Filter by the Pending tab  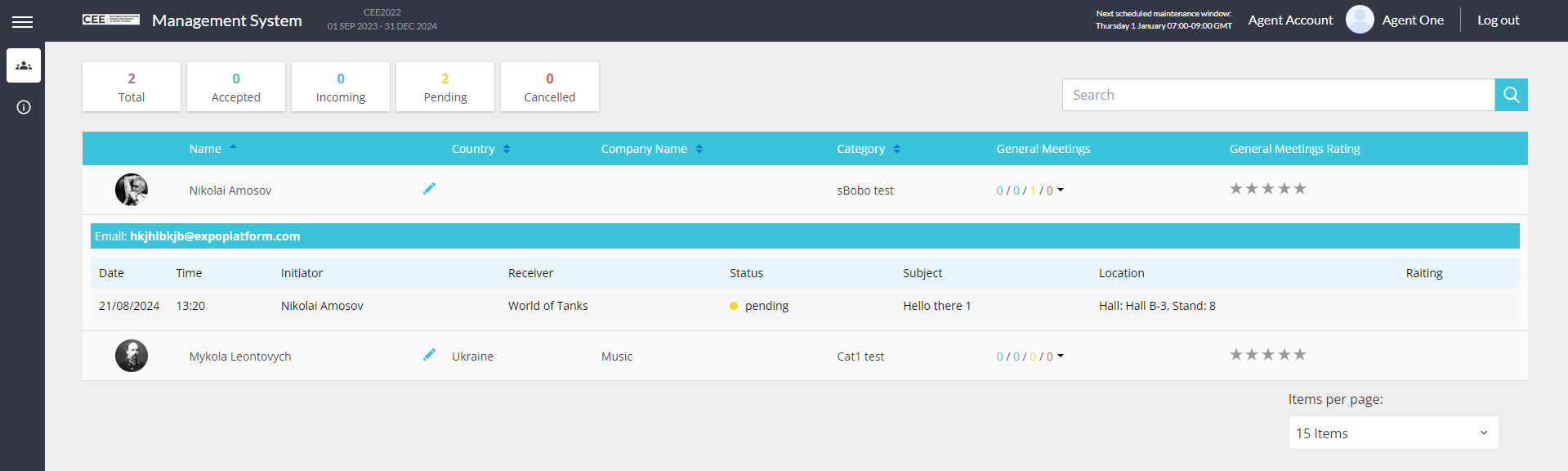(445, 87)
